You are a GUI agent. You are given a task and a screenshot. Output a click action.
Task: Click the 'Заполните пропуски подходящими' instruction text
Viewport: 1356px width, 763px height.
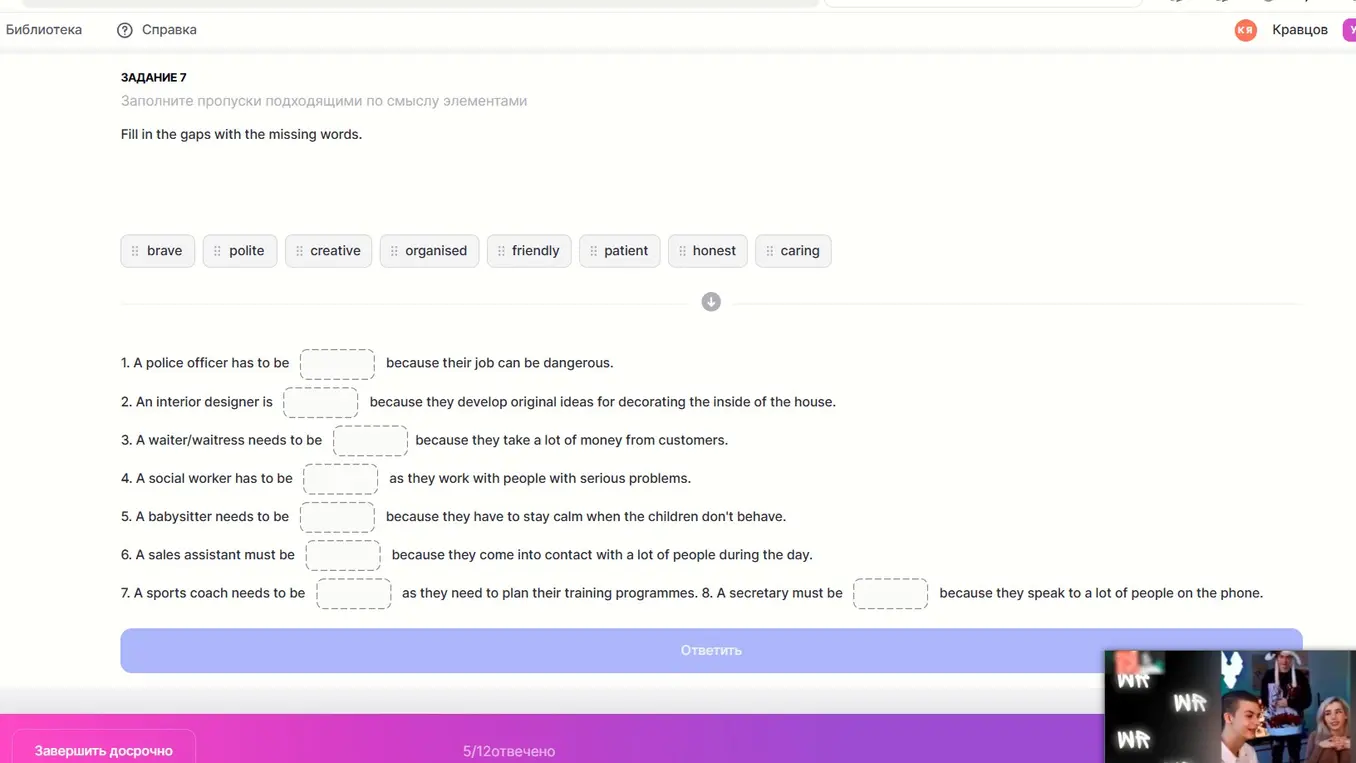pos(324,101)
